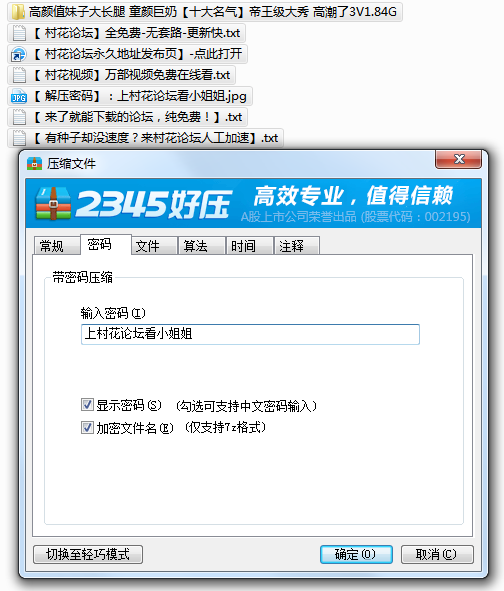Screen dimensions: 504x591
Task: Open the 文件 tab
Action: (x=154, y=246)
